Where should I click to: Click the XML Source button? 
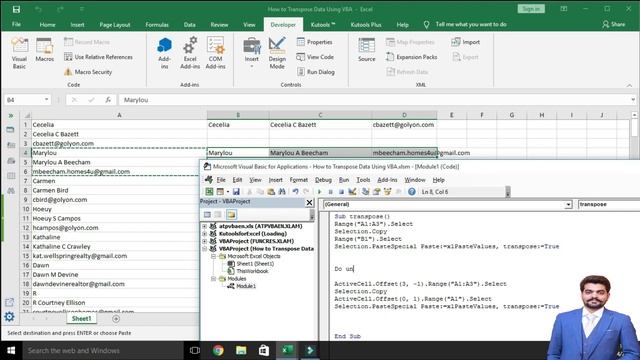[367, 50]
